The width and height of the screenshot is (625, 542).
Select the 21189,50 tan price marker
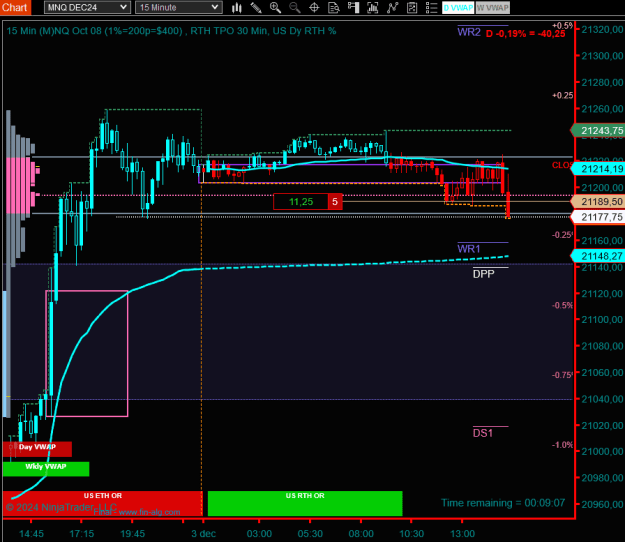tap(597, 202)
